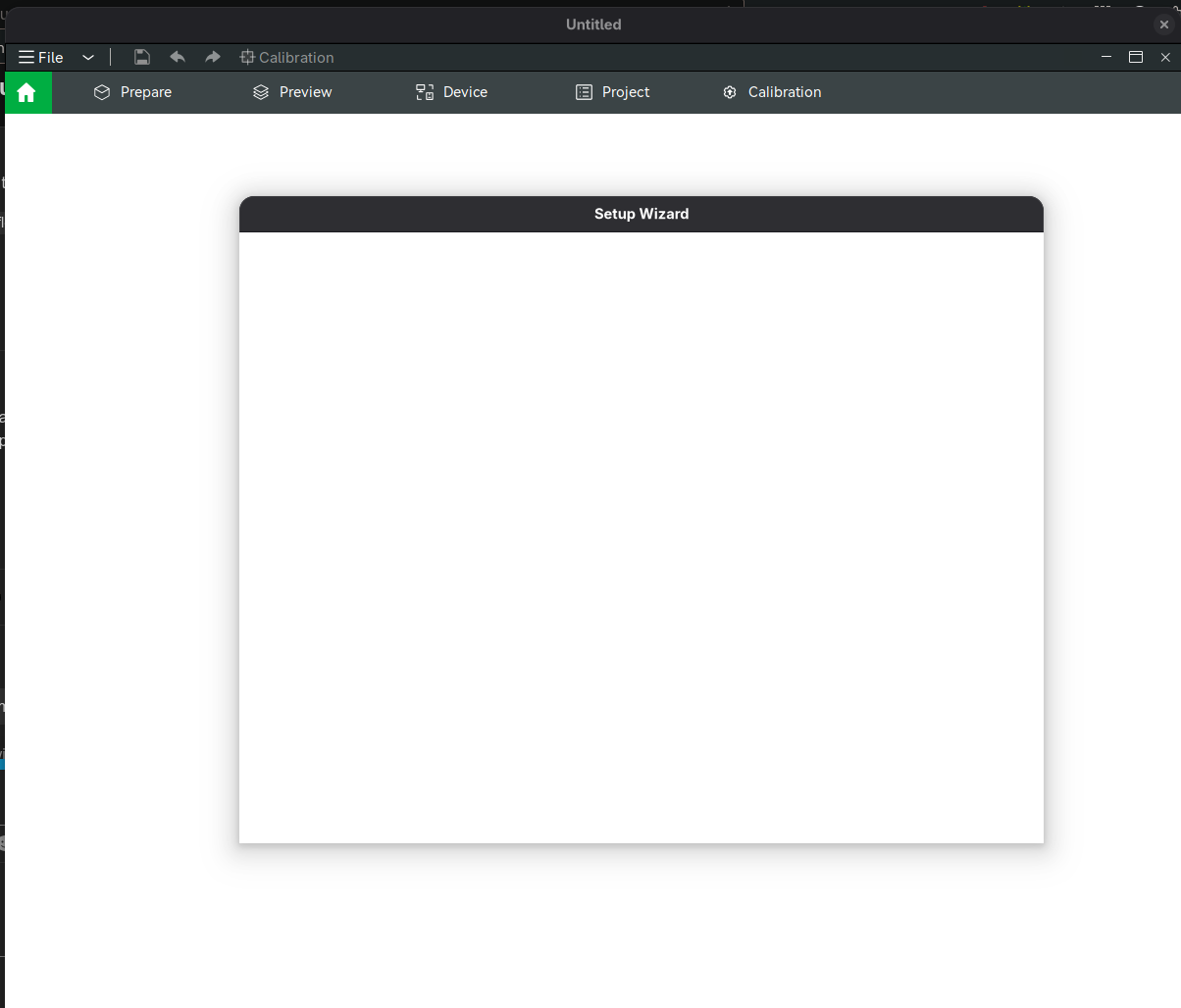This screenshot has height=1008, width=1181.
Task: Click the gear icon on Calibration tab
Action: (x=730, y=92)
